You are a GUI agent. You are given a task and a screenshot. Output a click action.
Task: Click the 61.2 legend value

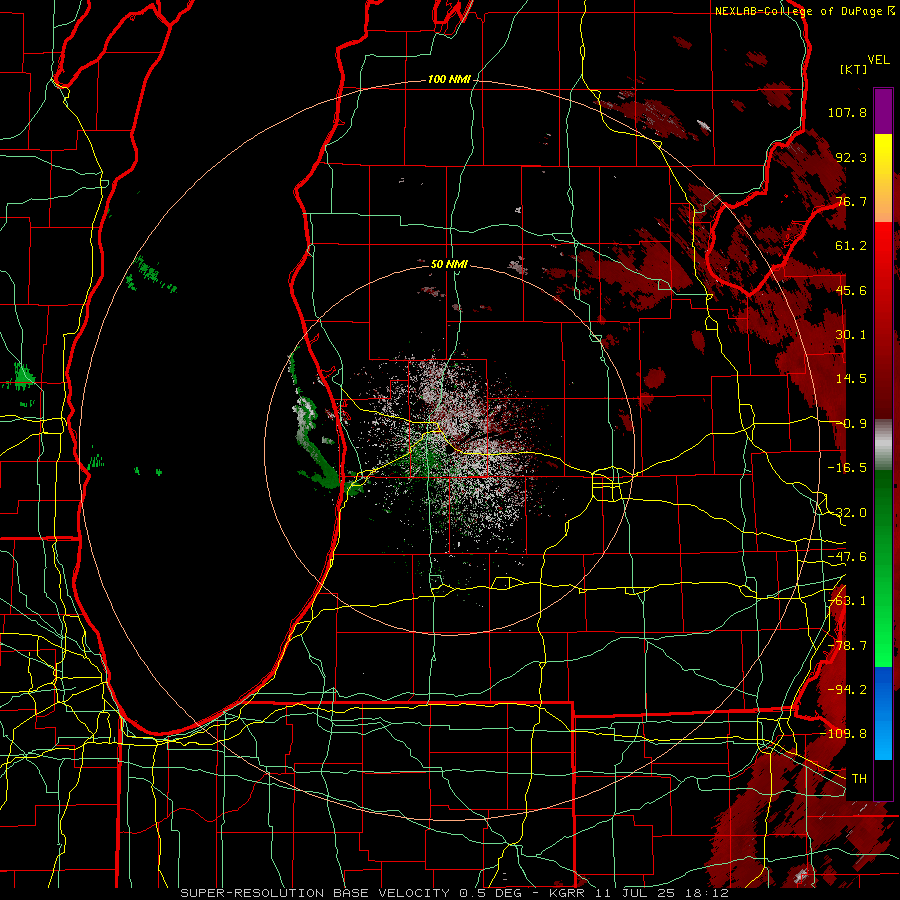(851, 246)
